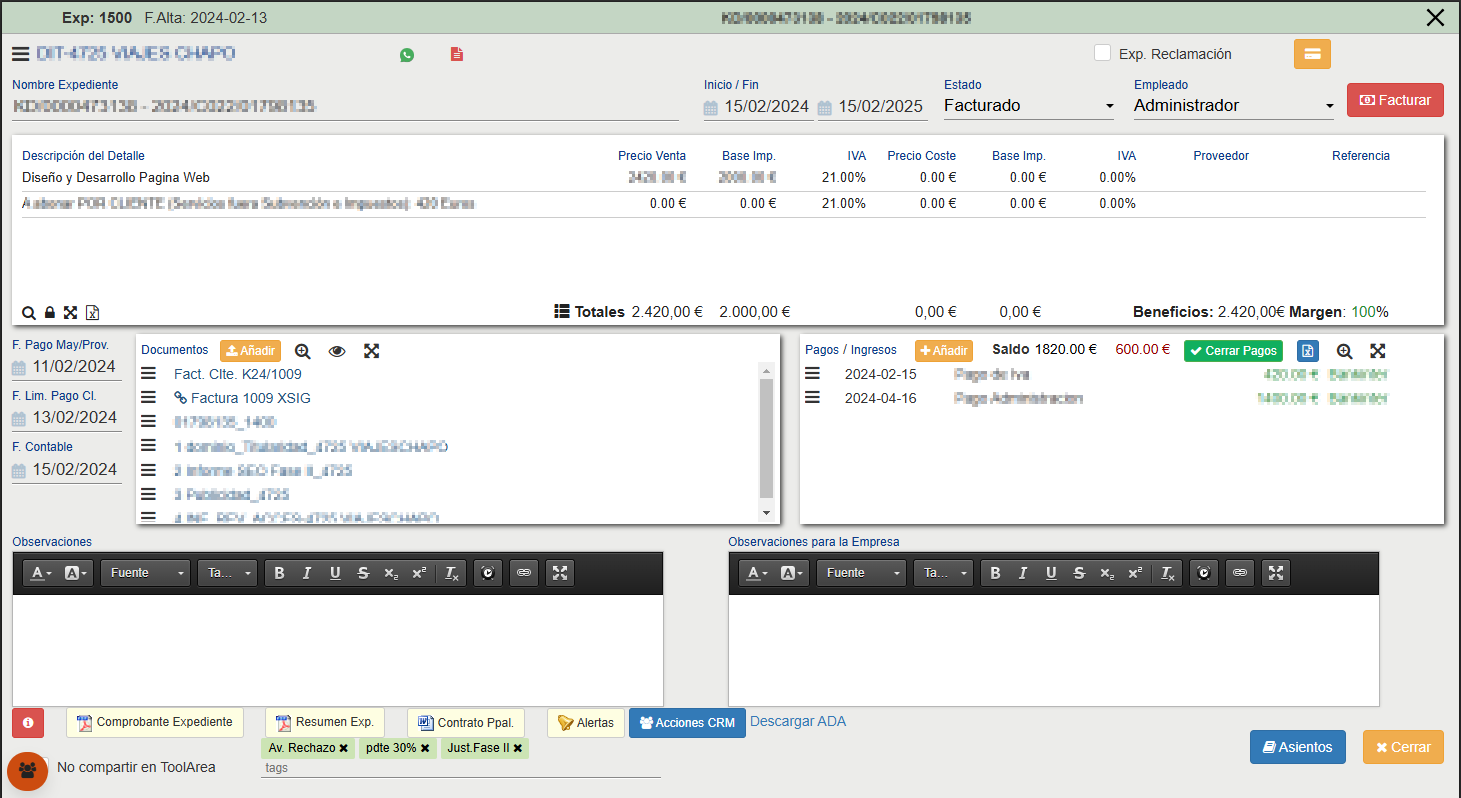Screen dimensions: 1461x798
Task: Open row menu for Fact. Clte. K24/1009
Action: click(149, 374)
